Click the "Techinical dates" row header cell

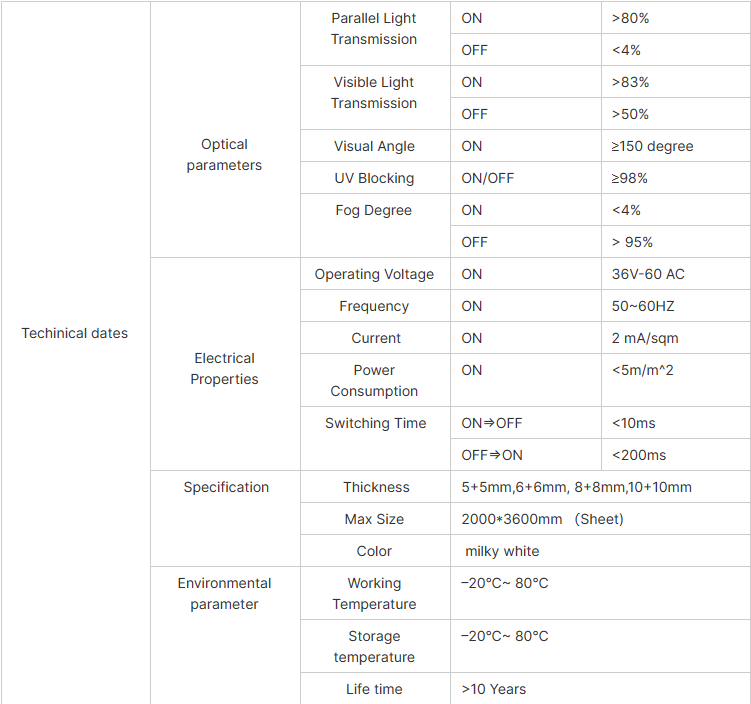75,333
